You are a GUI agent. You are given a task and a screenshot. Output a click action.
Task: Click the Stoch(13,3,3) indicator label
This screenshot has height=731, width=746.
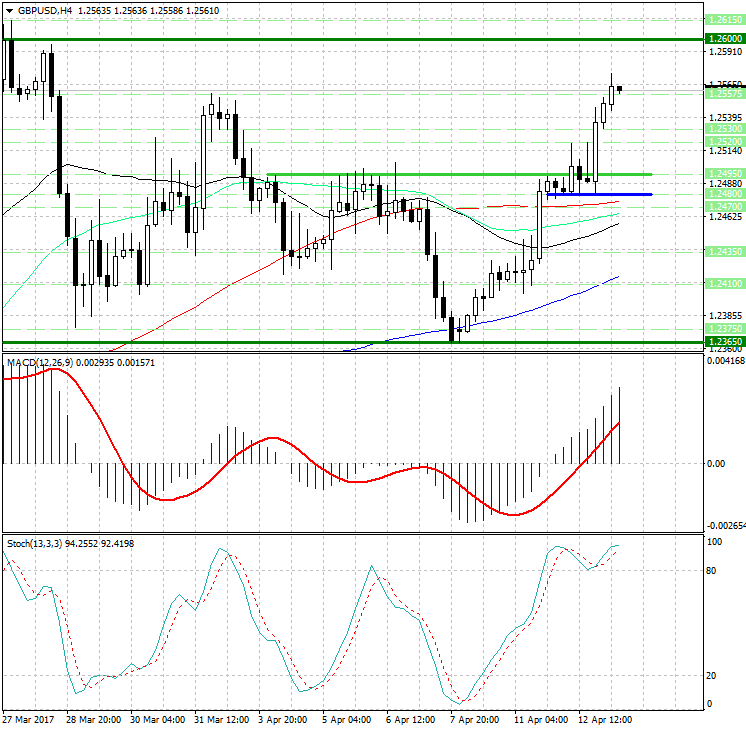click(x=35, y=543)
